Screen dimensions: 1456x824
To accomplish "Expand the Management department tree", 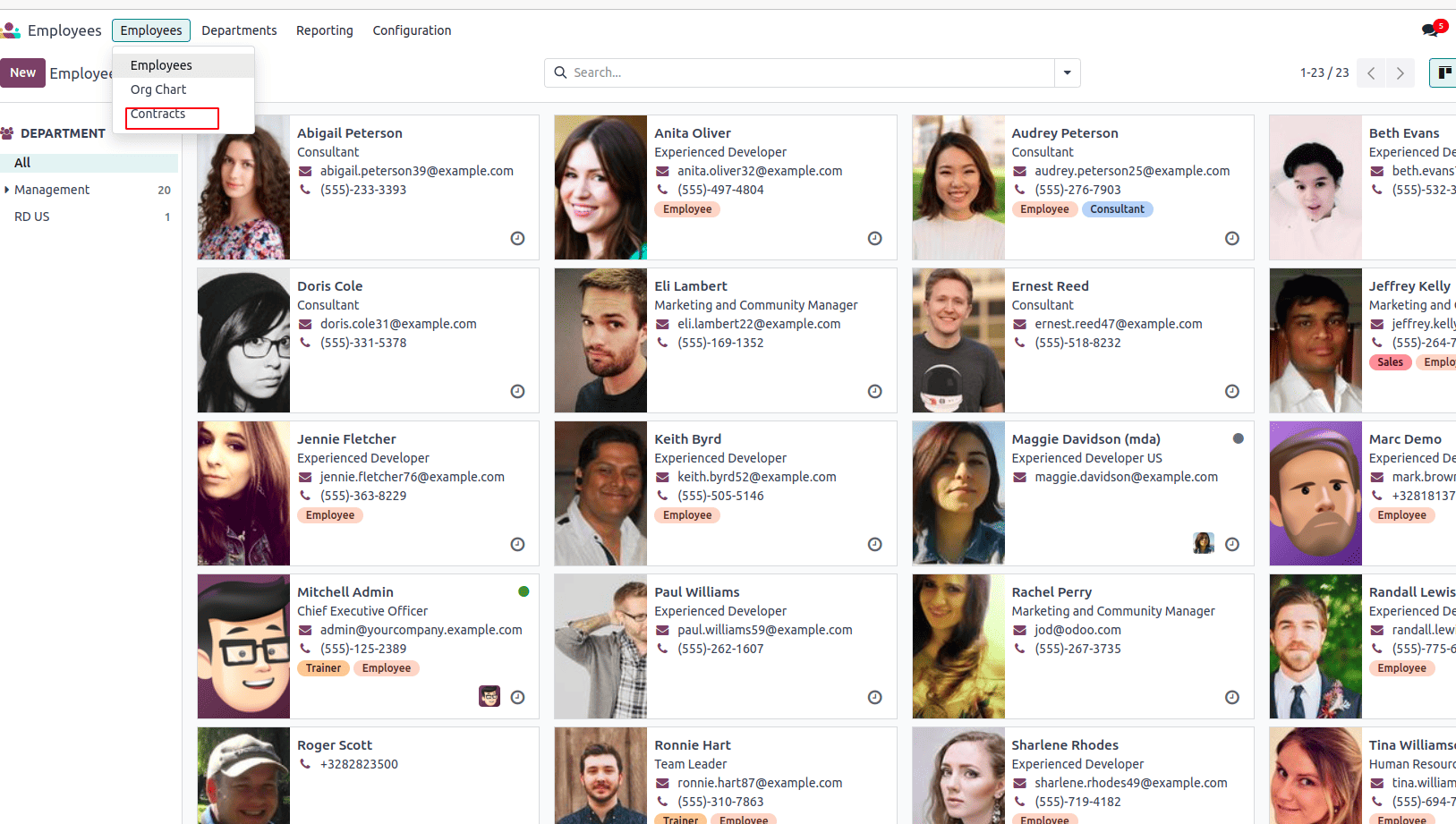I will coord(7,190).
